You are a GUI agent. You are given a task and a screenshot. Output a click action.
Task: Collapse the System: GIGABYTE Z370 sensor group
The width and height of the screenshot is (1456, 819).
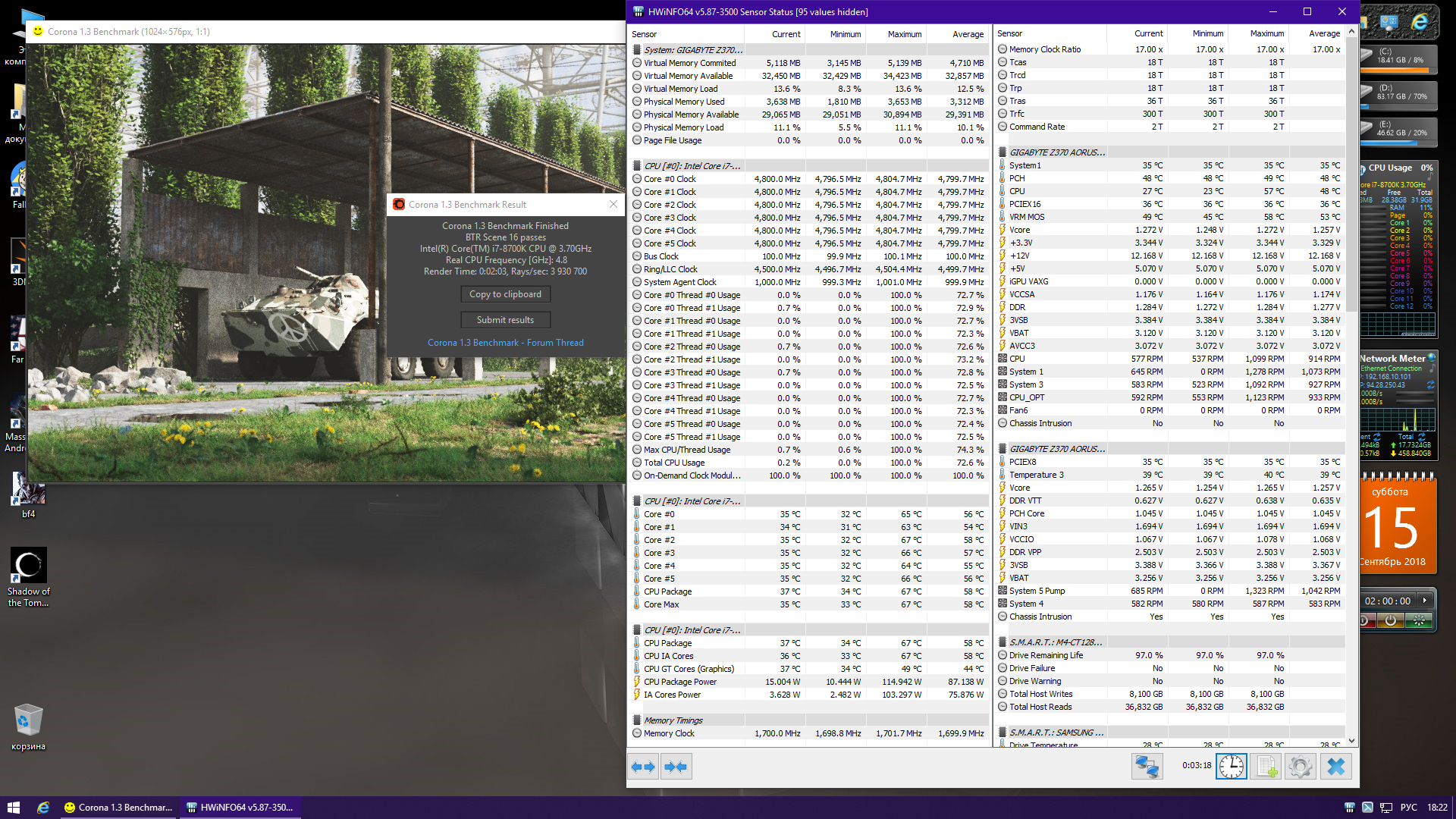[692, 50]
